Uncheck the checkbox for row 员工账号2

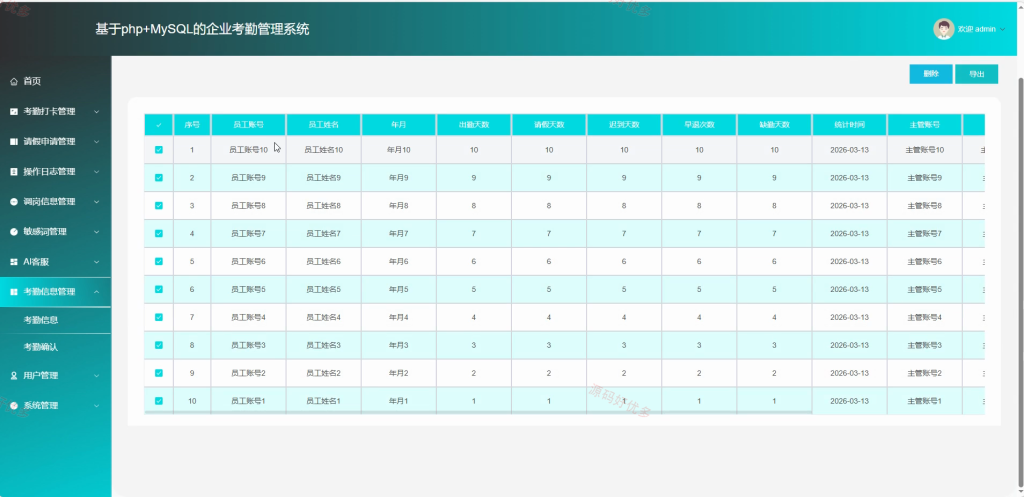pyautogui.click(x=159, y=373)
